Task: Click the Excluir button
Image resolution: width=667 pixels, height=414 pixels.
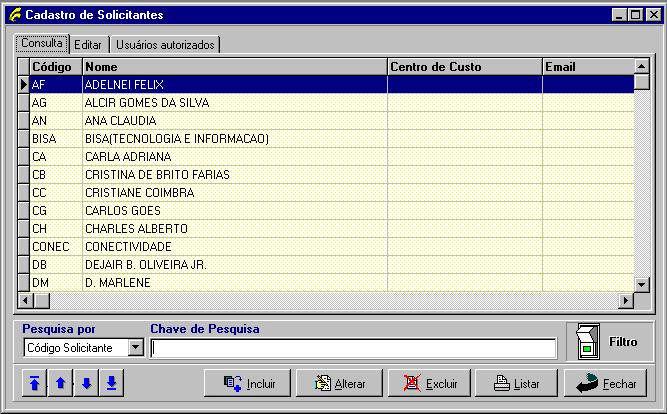Action: pyautogui.click(x=430, y=383)
